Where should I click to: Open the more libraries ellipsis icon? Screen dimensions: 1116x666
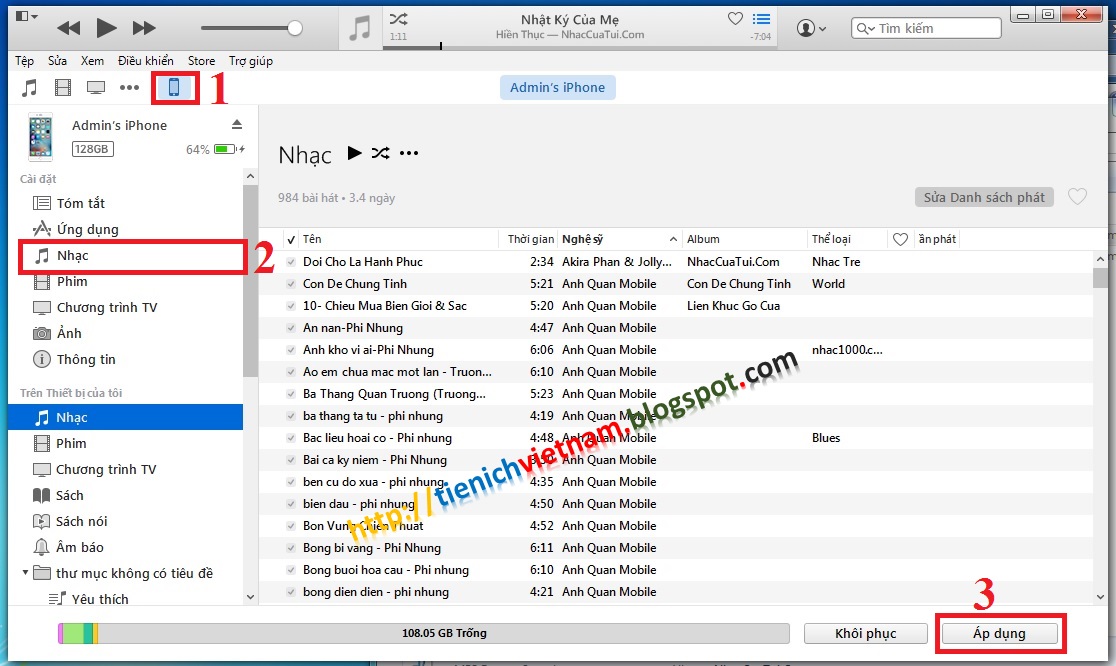pos(129,88)
